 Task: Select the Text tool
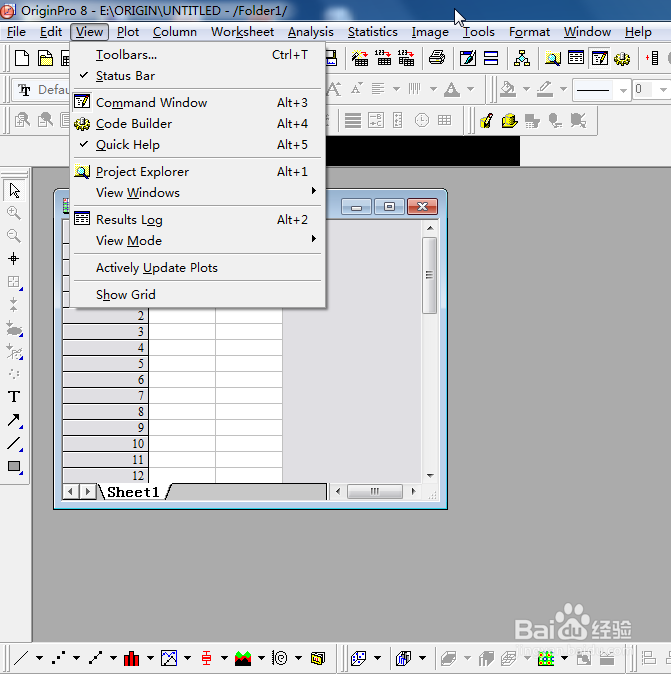(14, 396)
